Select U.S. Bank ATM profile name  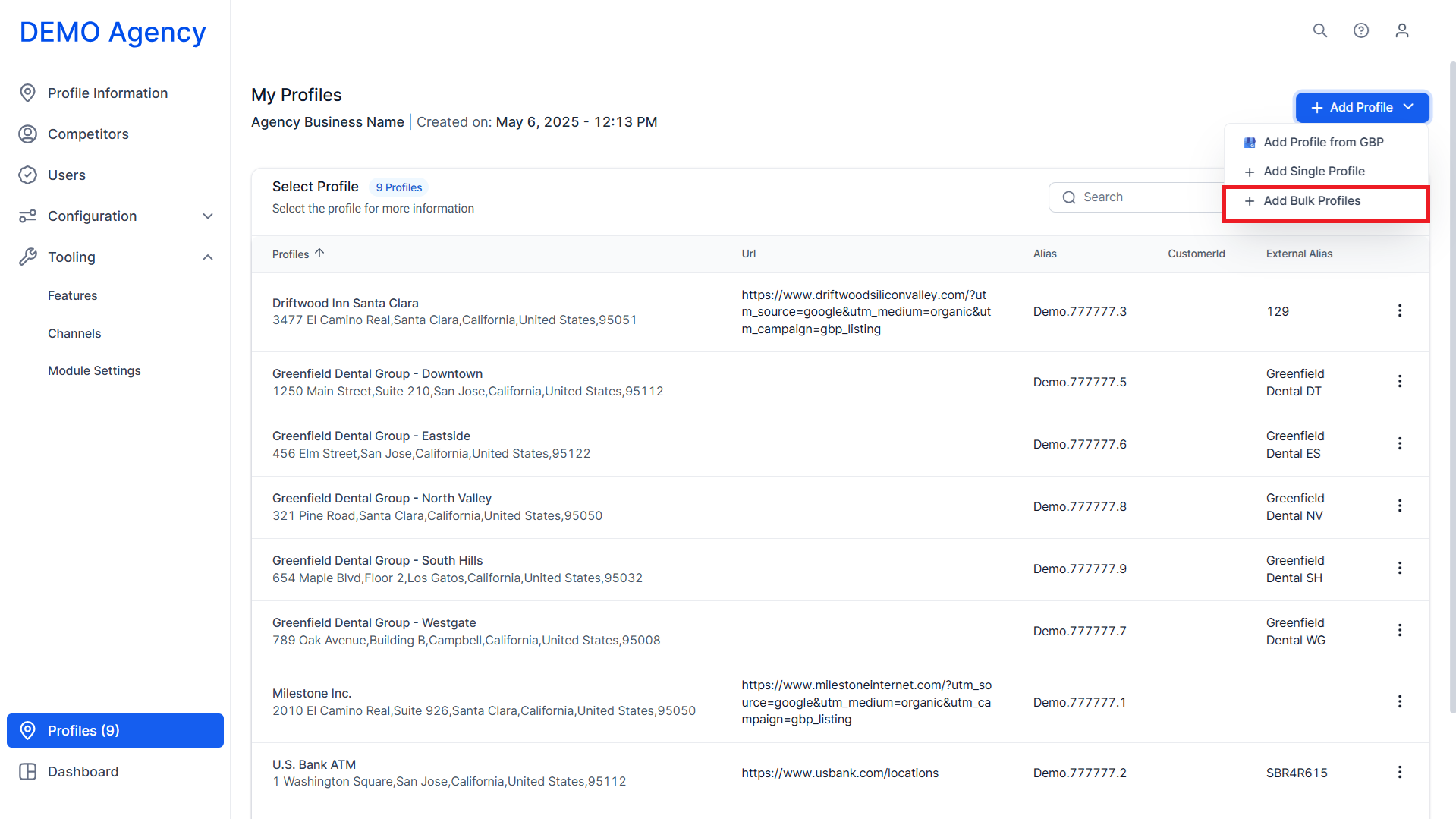(314, 764)
